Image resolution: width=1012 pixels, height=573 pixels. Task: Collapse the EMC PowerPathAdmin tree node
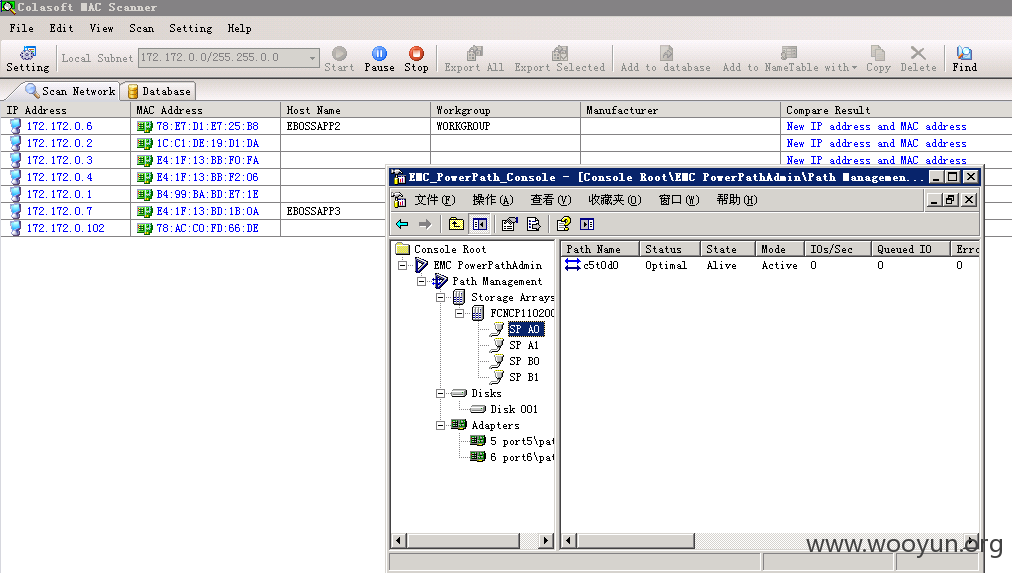click(403, 265)
